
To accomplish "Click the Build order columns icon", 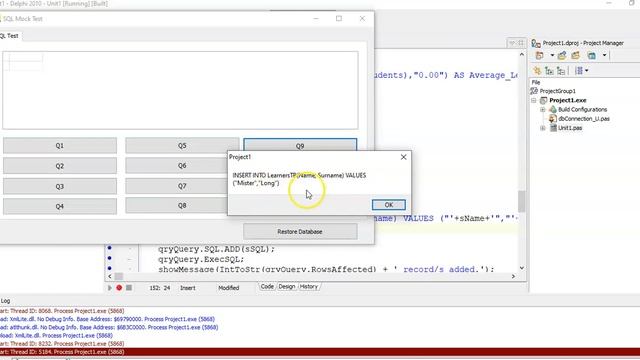I will [x=579, y=71].
